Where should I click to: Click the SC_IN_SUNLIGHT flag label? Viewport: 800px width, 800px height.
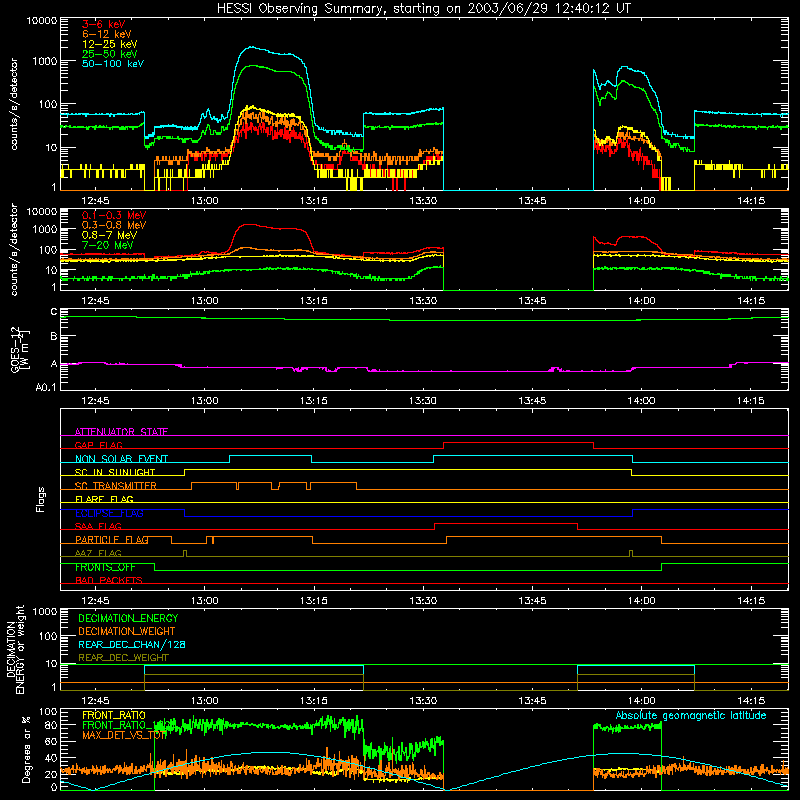[x=115, y=472]
